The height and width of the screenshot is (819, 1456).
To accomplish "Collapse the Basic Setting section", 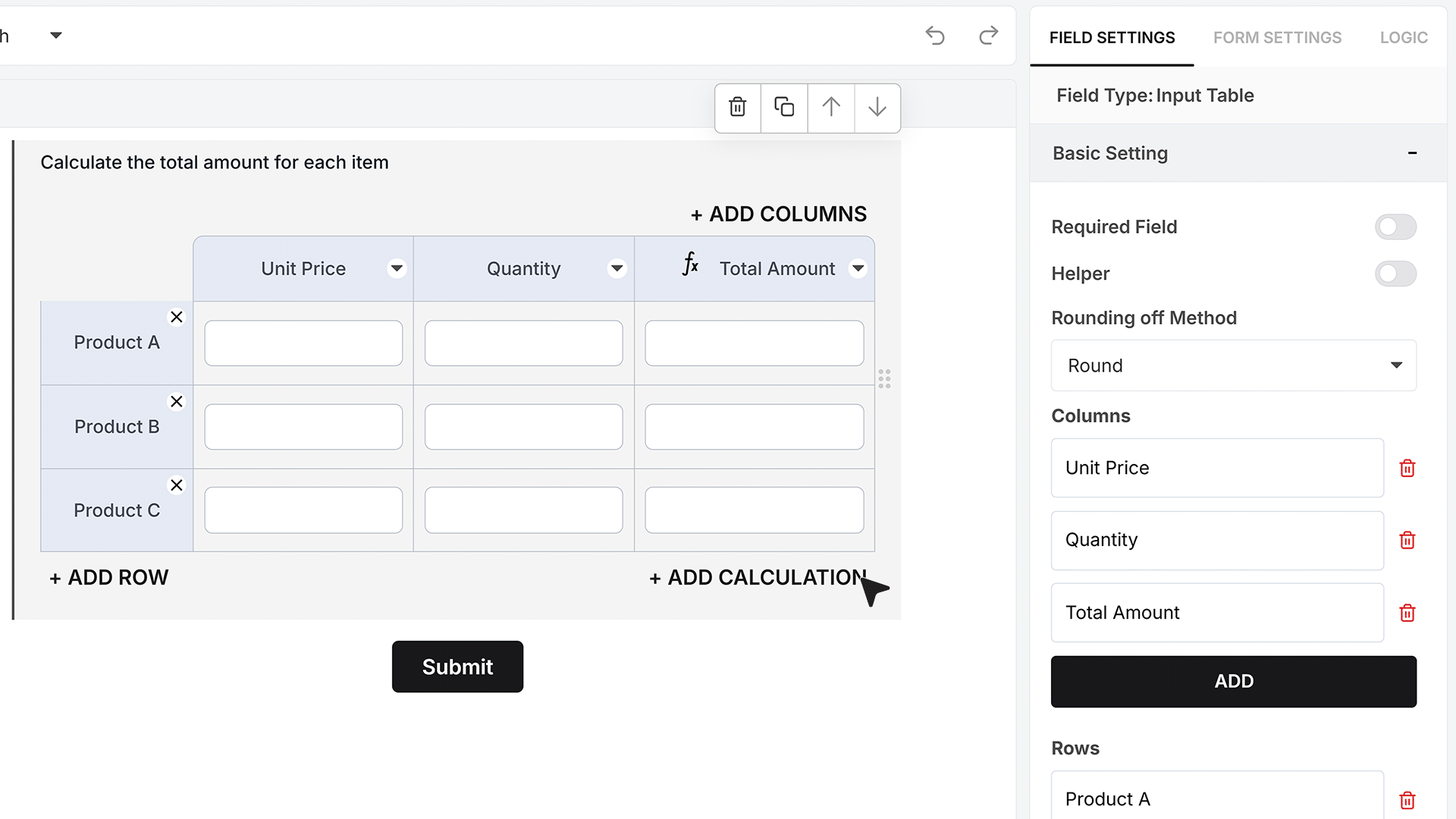I will tap(1412, 153).
